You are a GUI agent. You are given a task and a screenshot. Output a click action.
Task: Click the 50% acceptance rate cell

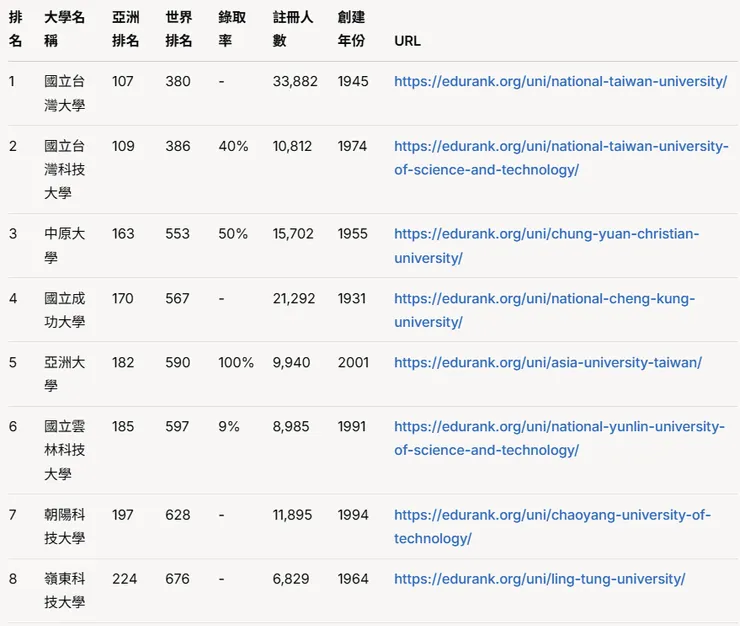point(233,234)
